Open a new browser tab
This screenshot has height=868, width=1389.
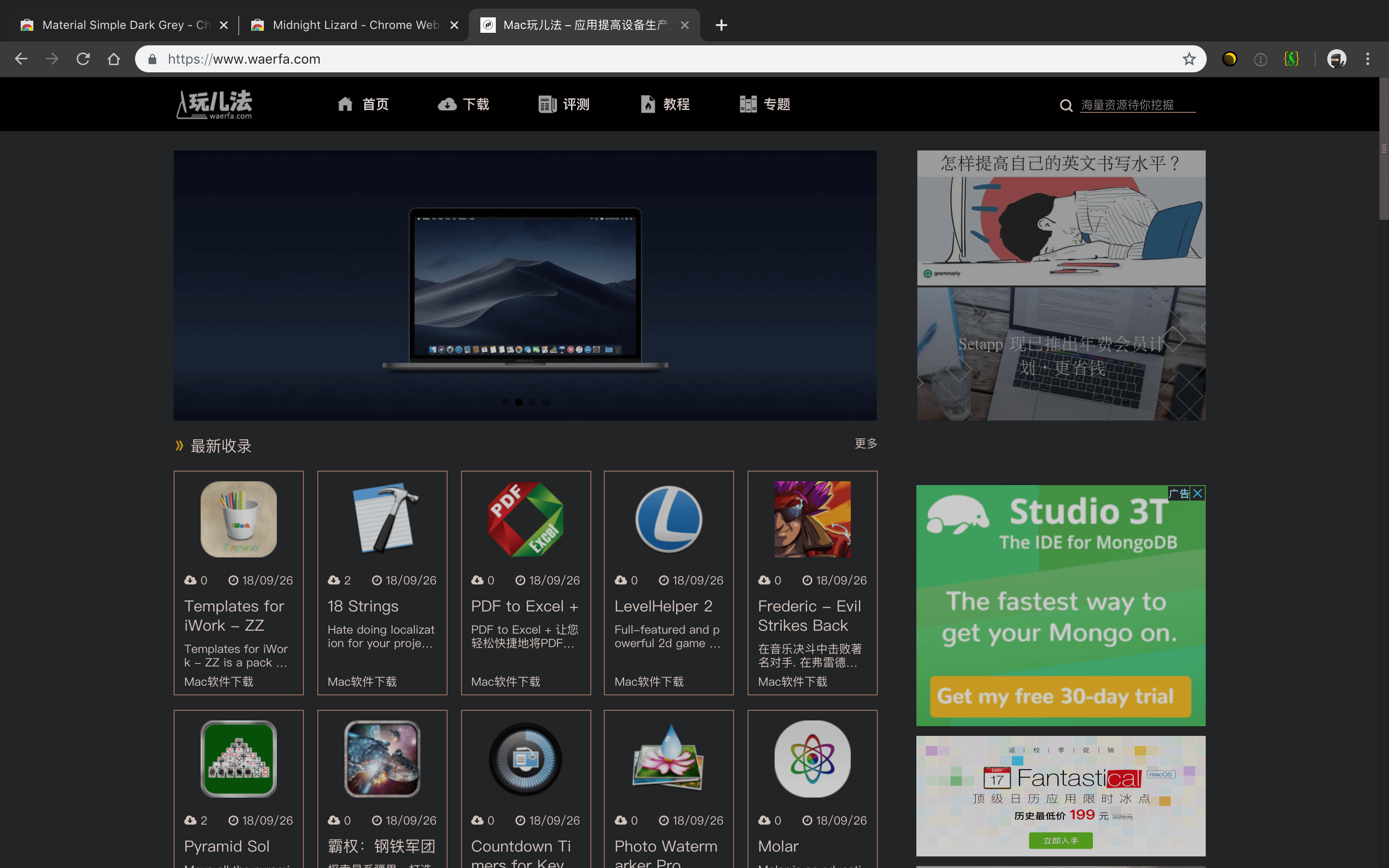point(721,25)
